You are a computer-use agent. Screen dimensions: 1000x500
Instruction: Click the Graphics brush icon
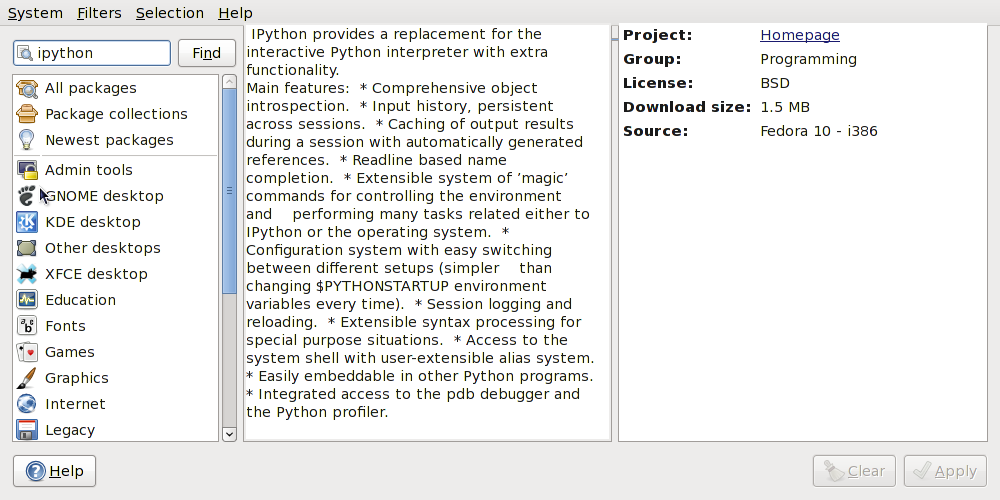27,378
